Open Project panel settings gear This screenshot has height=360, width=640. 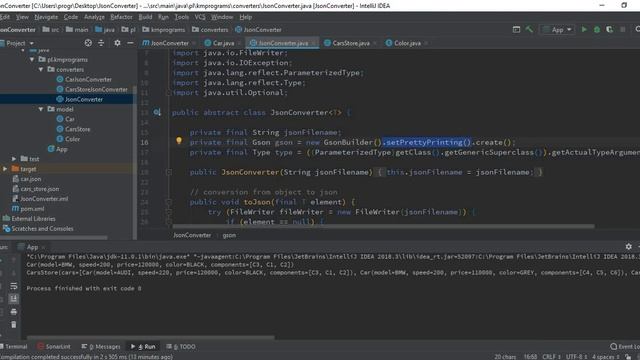[117, 43]
